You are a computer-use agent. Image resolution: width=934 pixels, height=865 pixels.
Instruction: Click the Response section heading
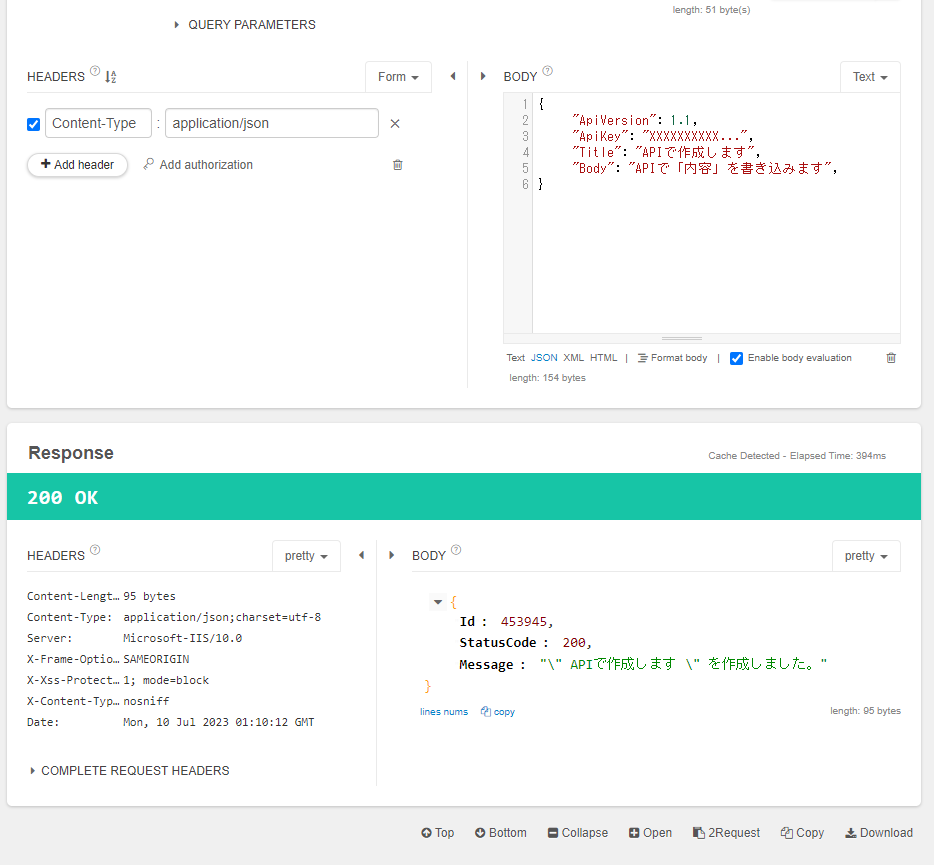pos(71,453)
